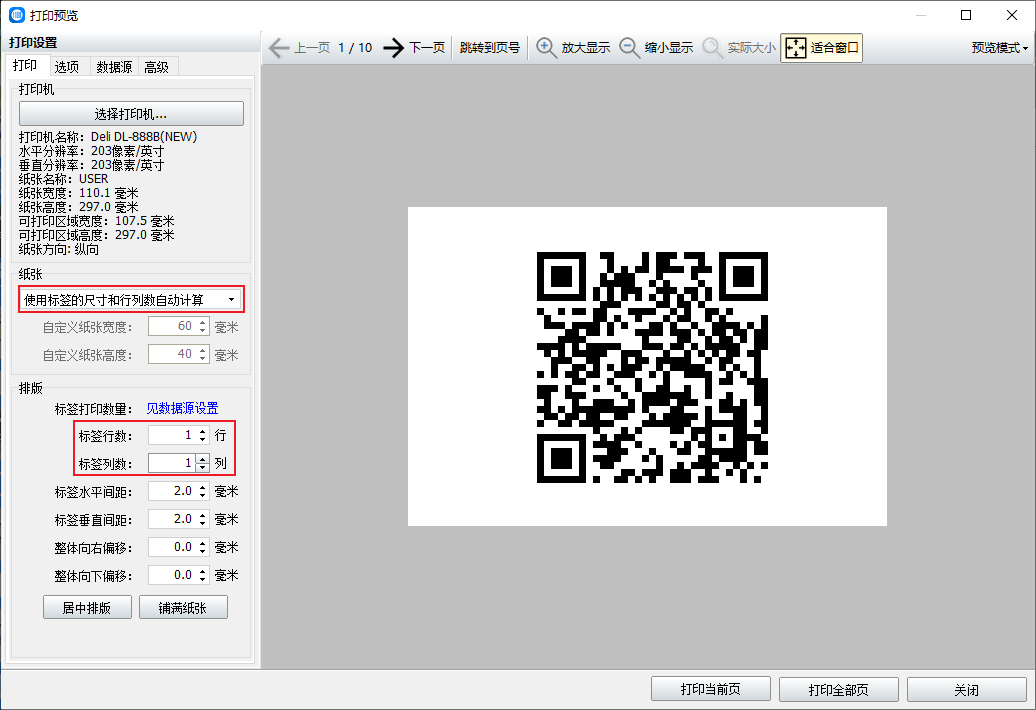The height and width of the screenshot is (710, 1036).
Task: Click the zoom out magnifier icon
Action: point(629,48)
